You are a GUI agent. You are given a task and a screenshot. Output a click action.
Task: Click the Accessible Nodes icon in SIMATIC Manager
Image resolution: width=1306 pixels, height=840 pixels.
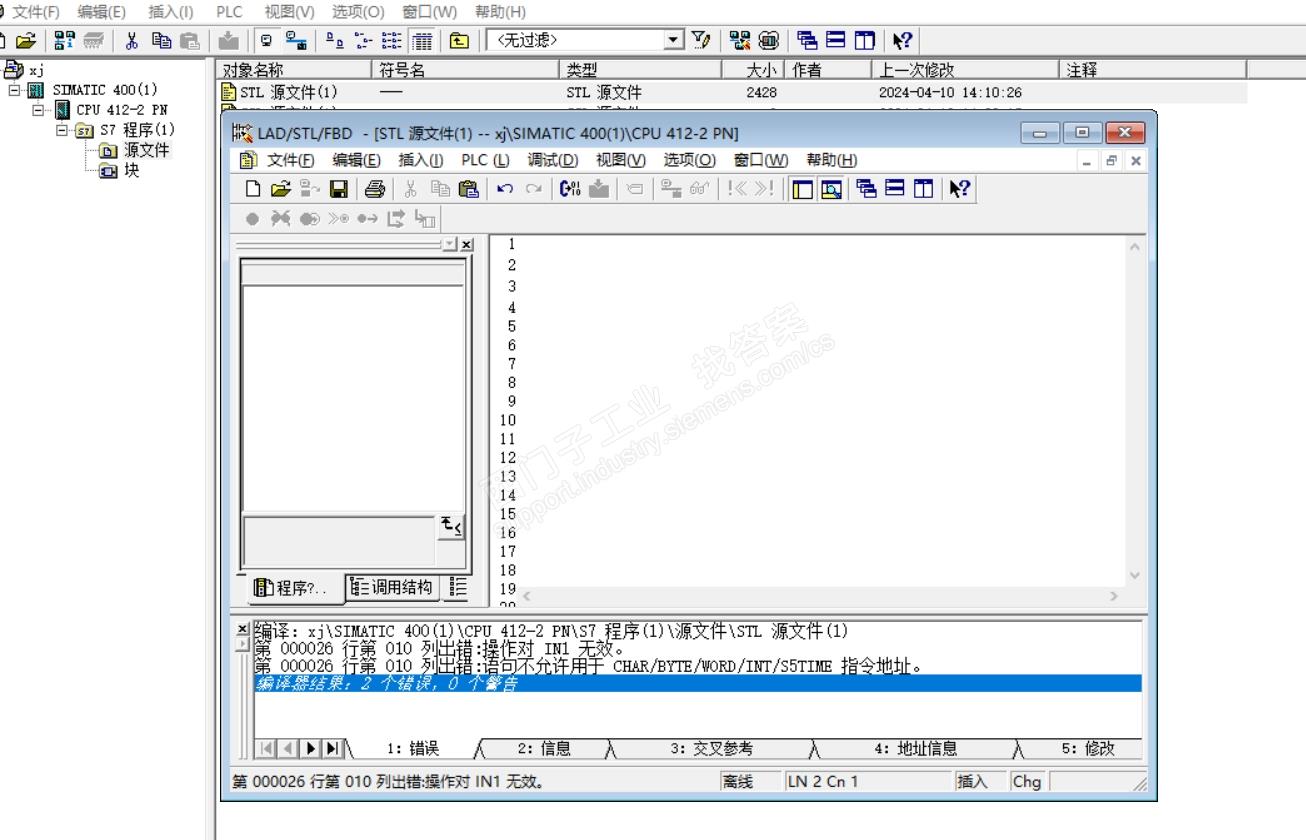click(x=63, y=40)
